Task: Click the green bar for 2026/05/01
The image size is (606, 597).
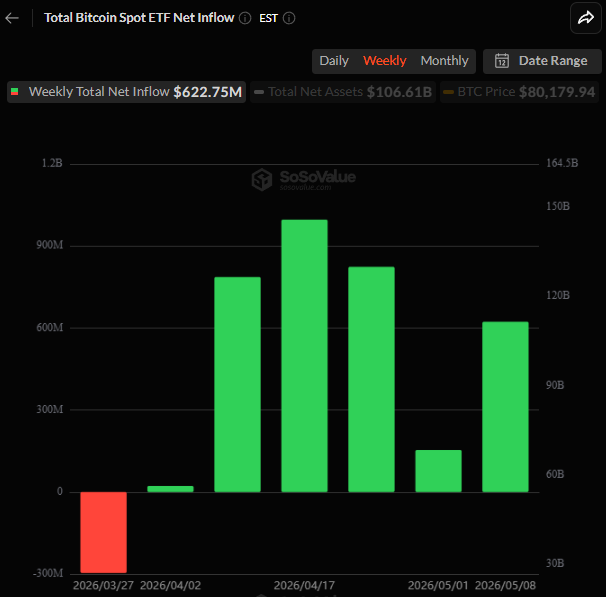Action: coord(438,471)
